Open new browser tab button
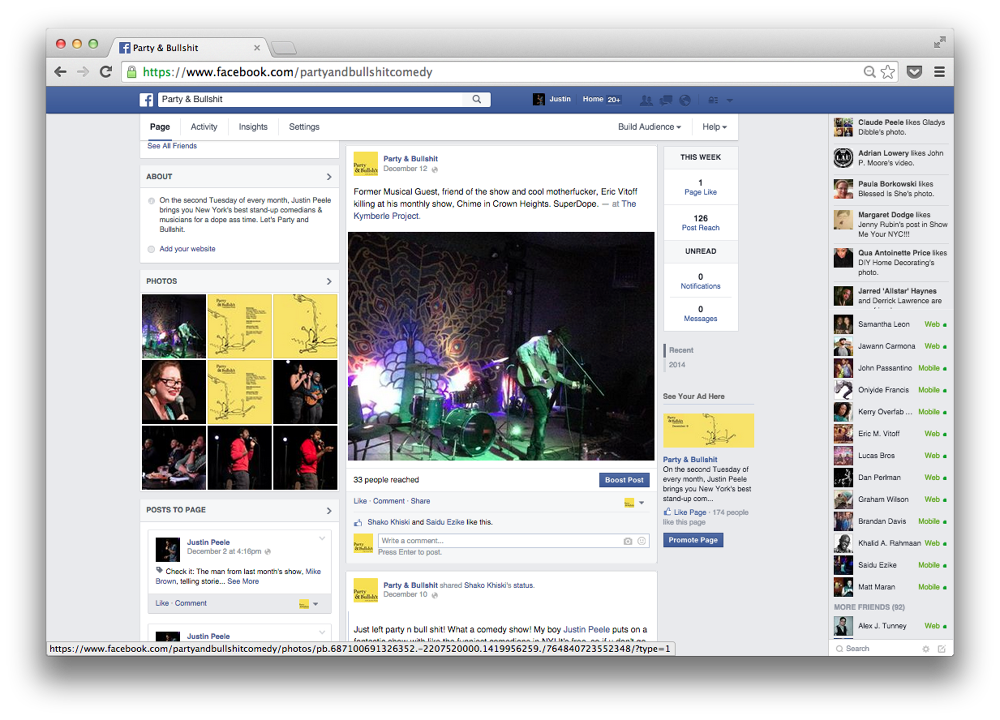Screen dimensions: 1000x720 (284, 48)
